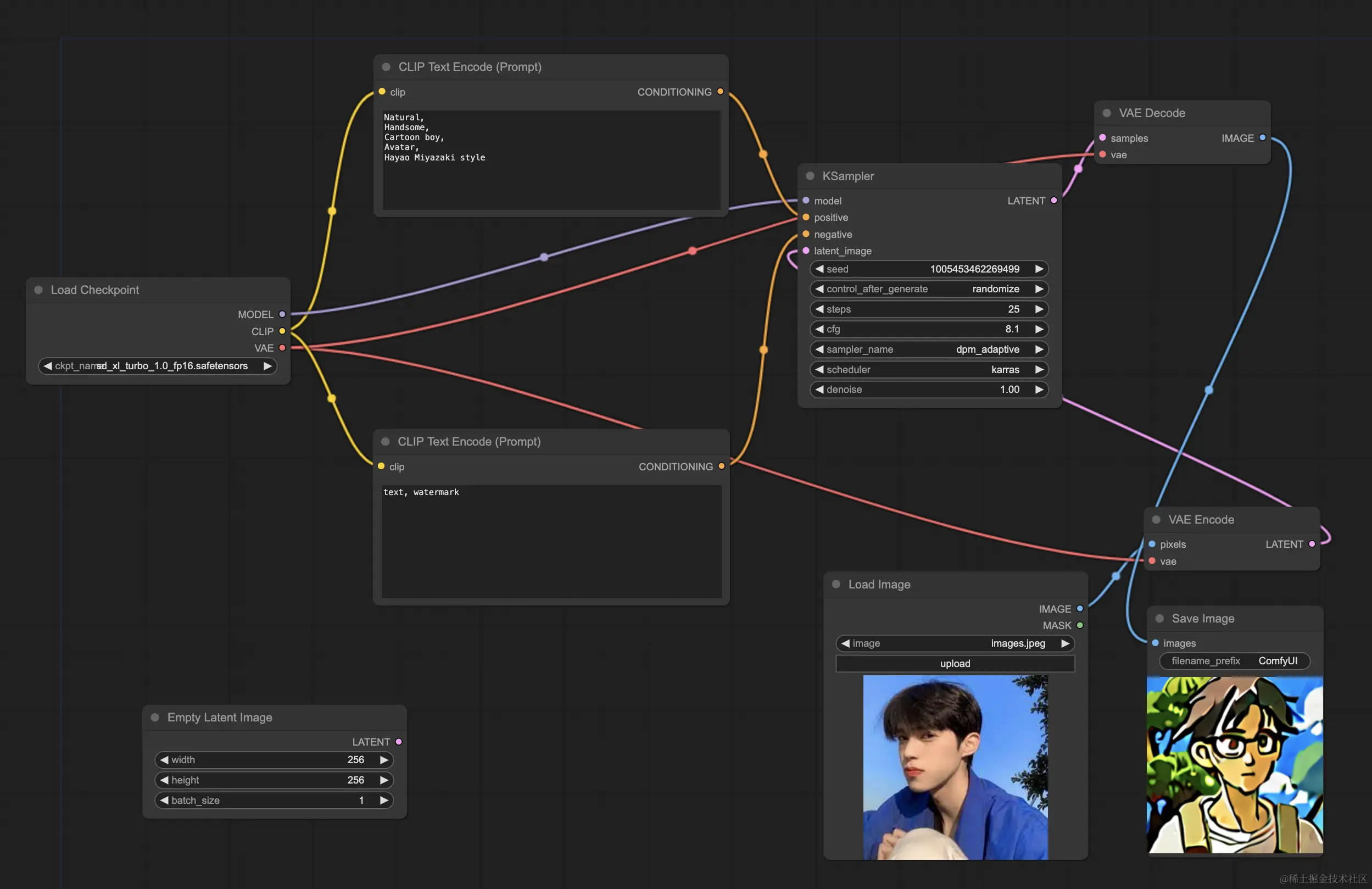Image resolution: width=1372 pixels, height=889 pixels.
Task: Click the generated cartoon preview in Save Image
Action: (1235, 764)
